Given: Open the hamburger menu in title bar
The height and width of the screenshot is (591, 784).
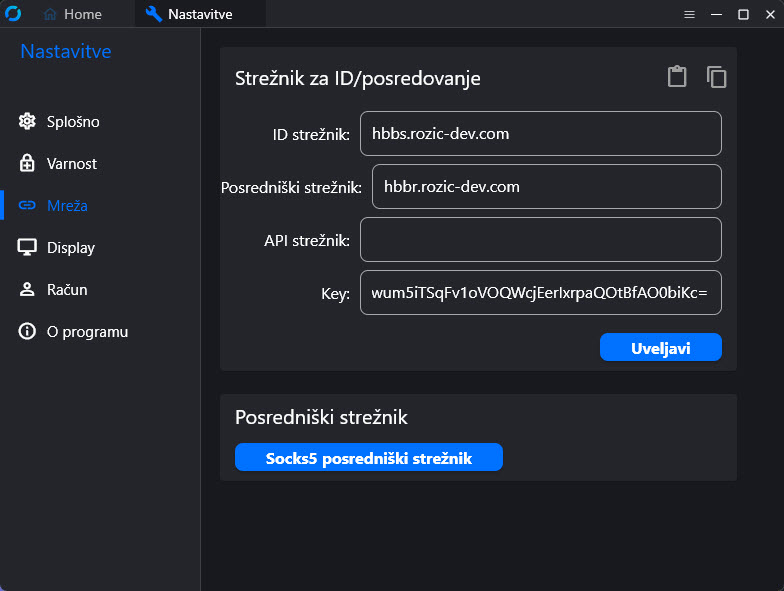Looking at the screenshot, I should [x=689, y=14].
